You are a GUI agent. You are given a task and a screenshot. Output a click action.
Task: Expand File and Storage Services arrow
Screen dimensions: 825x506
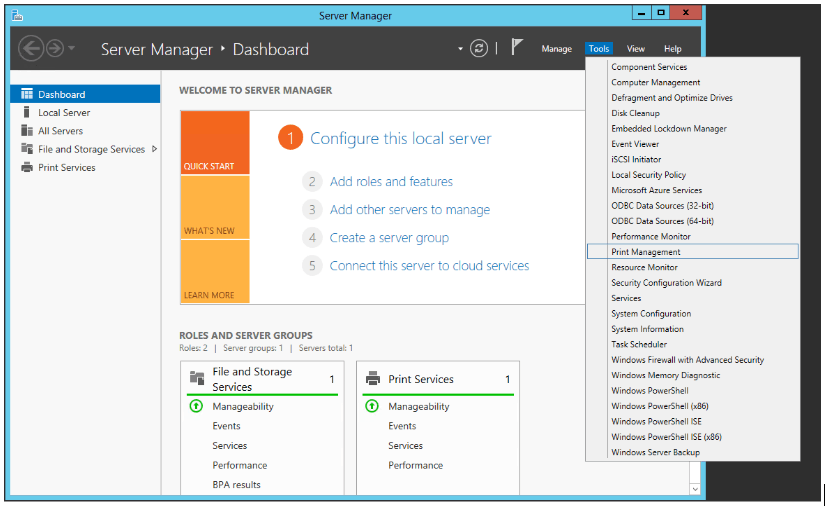click(154, 149)
